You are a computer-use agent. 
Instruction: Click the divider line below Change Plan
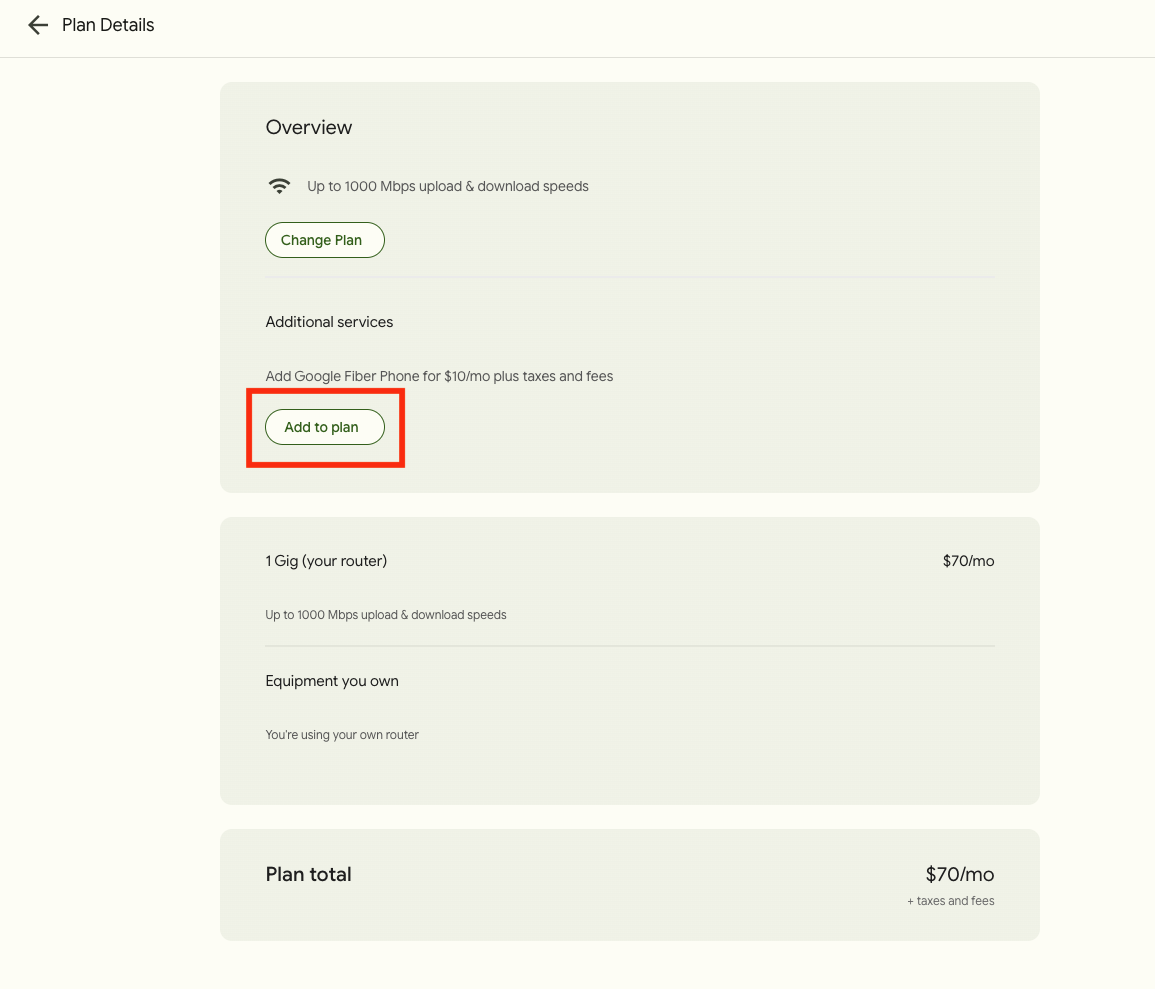point(630,277)
